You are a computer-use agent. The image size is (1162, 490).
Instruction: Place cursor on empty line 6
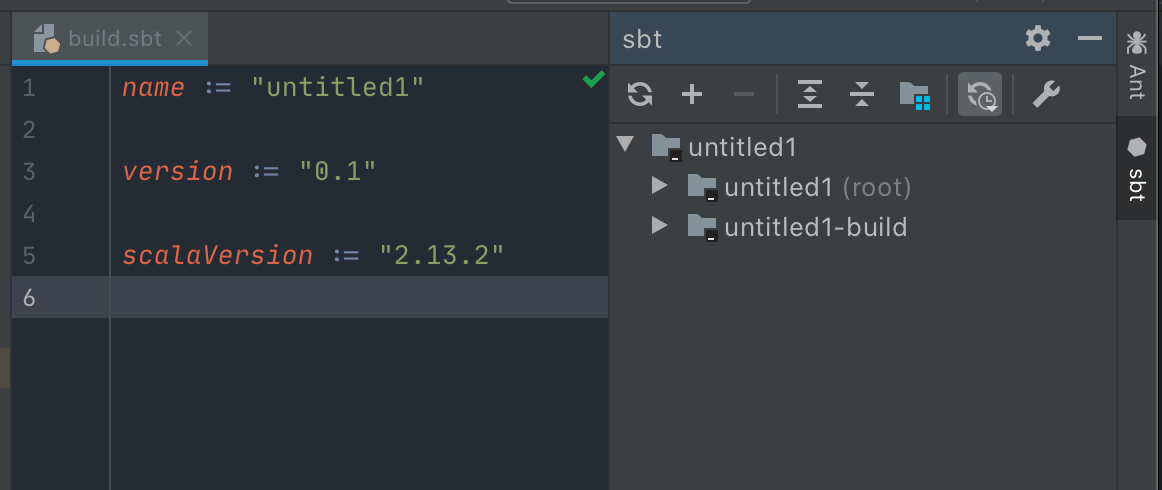(x=350, y=297)
